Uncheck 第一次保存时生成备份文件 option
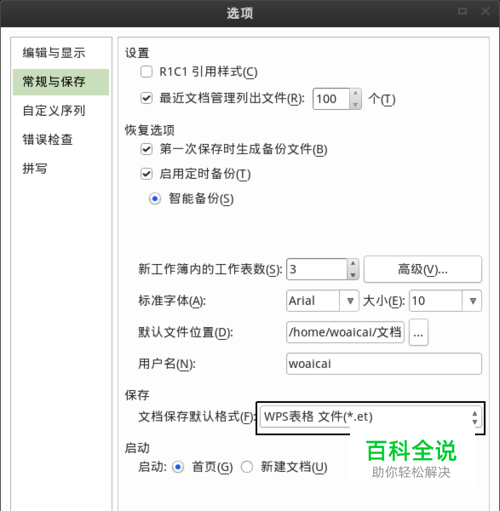500x511 pixels. click(146, 149)
